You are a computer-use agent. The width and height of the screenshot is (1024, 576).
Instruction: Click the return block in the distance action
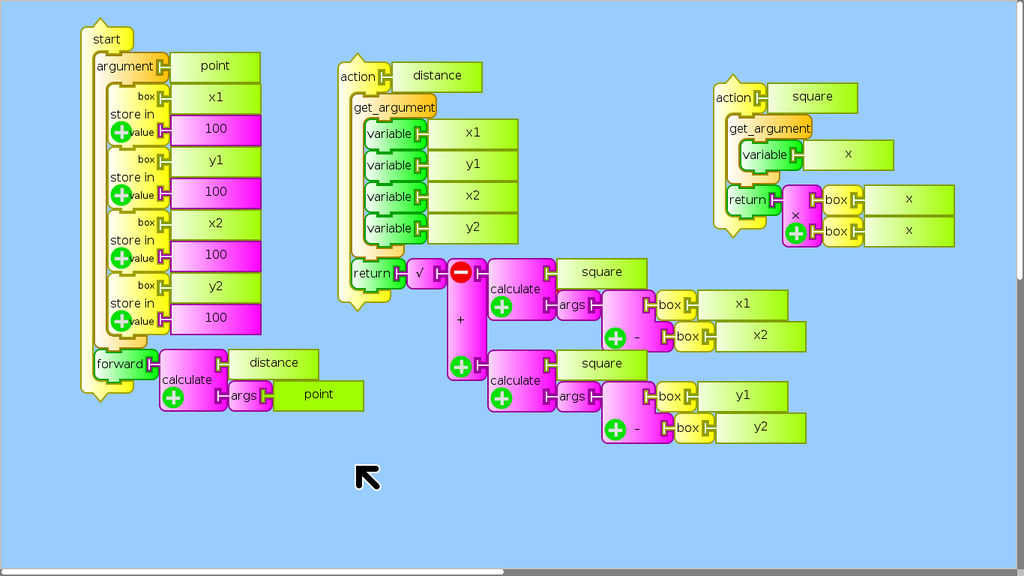pos(370,272)
